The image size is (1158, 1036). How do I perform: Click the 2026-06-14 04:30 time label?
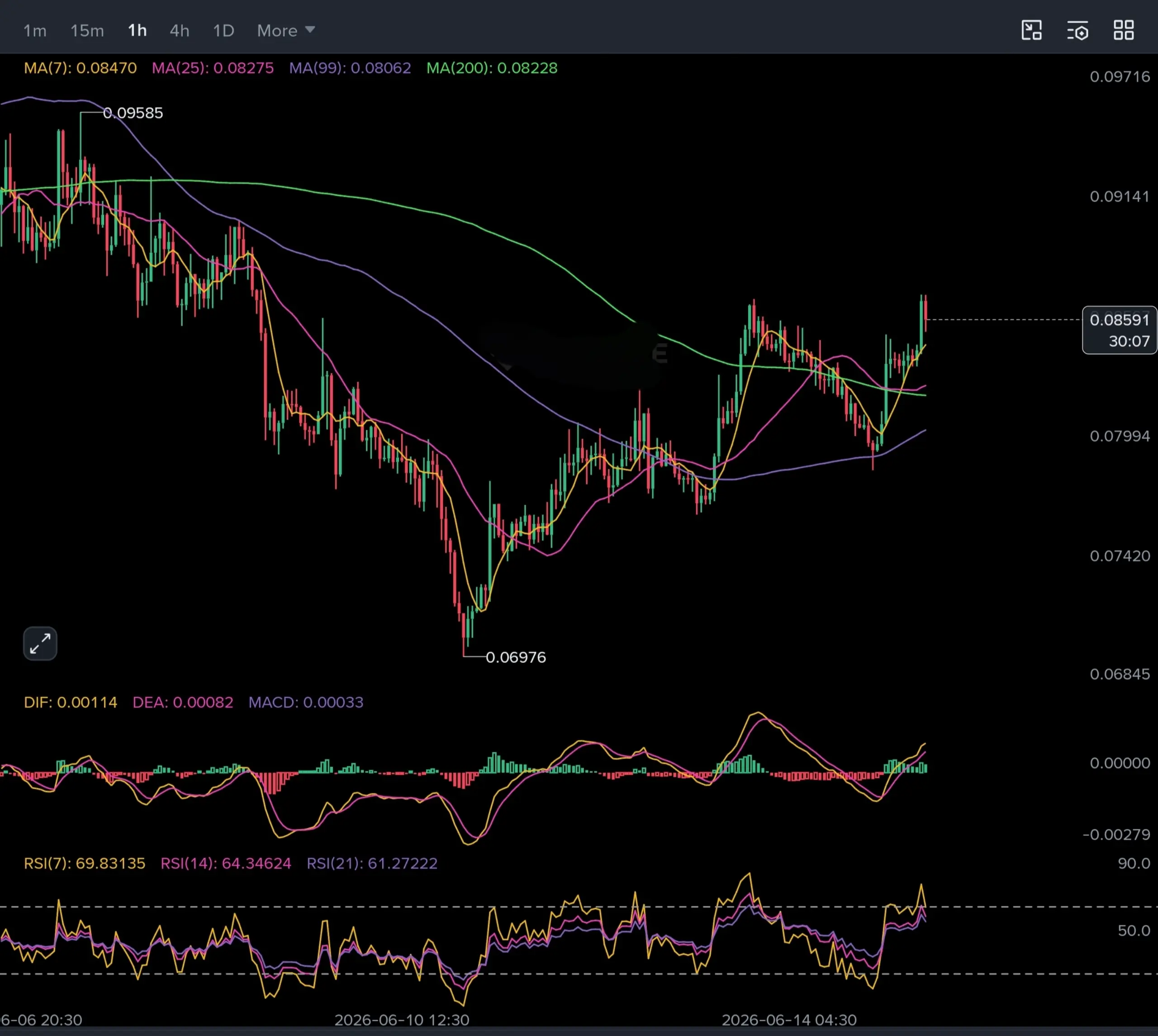point(789,1020)
